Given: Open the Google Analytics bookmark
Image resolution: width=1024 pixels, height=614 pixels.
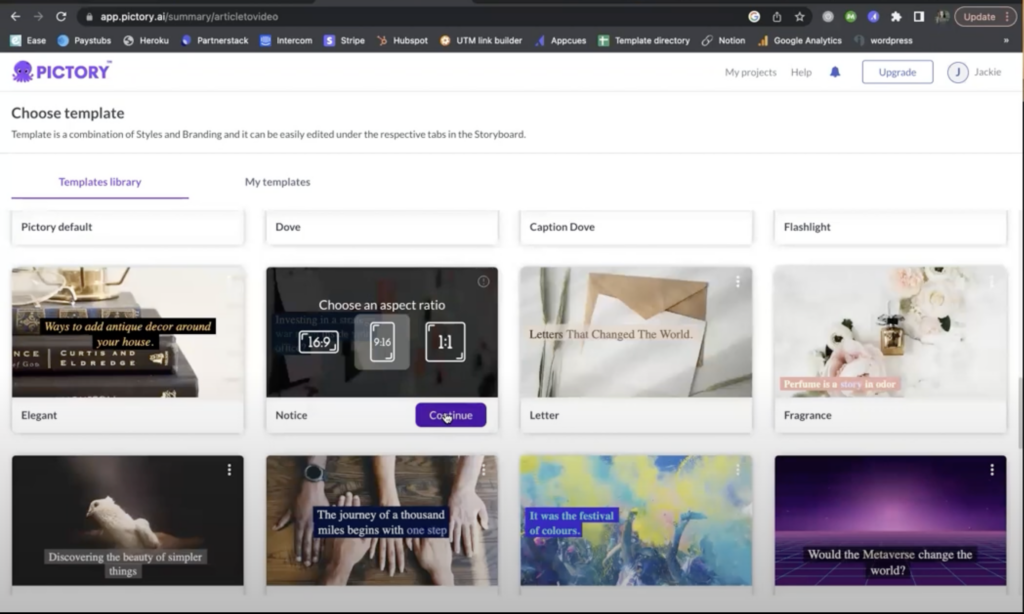Looking at the screenshot, I should coord(799,40).
